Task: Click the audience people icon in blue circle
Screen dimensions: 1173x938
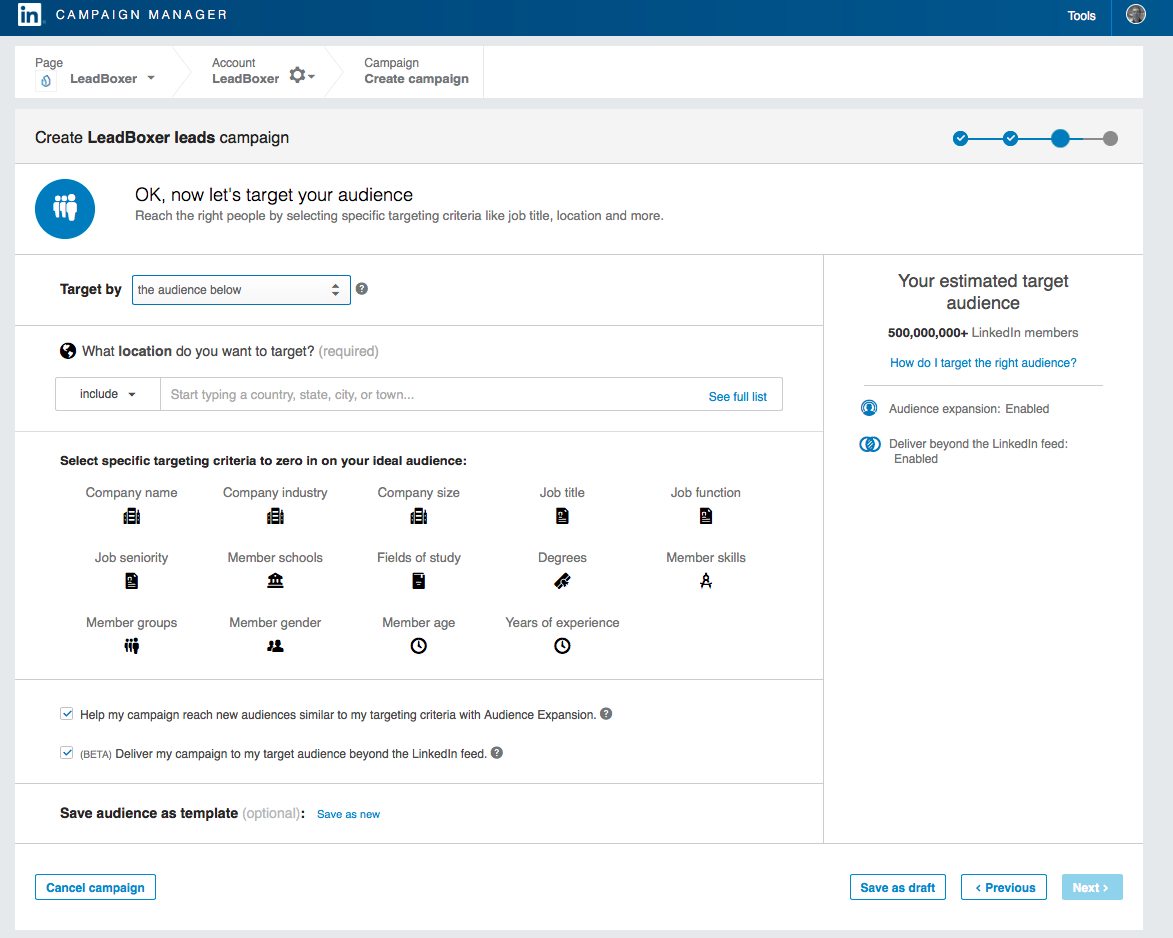Action: pyautogui.click(x=65, y=209)
